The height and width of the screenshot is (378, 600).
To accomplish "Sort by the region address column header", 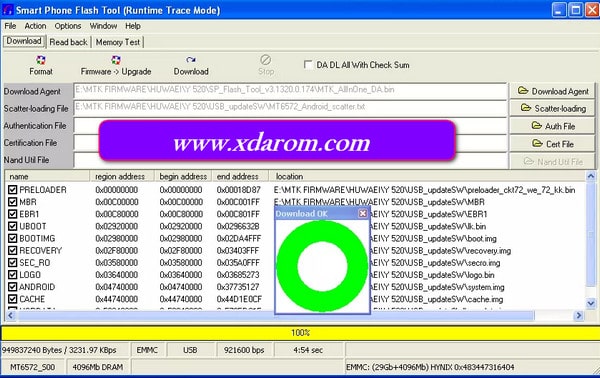I will [122, 176].
